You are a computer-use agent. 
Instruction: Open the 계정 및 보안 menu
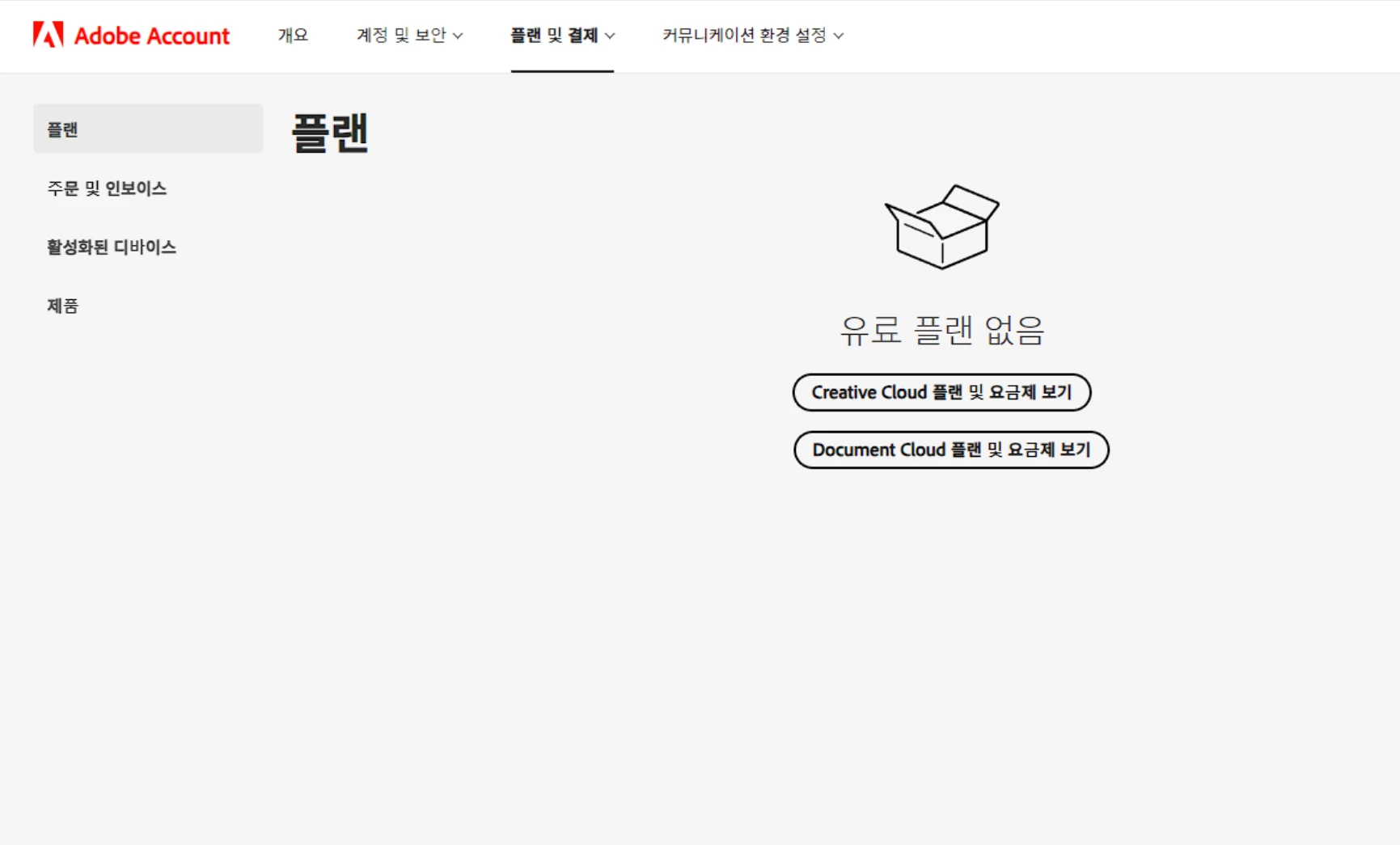coord(409,35)
